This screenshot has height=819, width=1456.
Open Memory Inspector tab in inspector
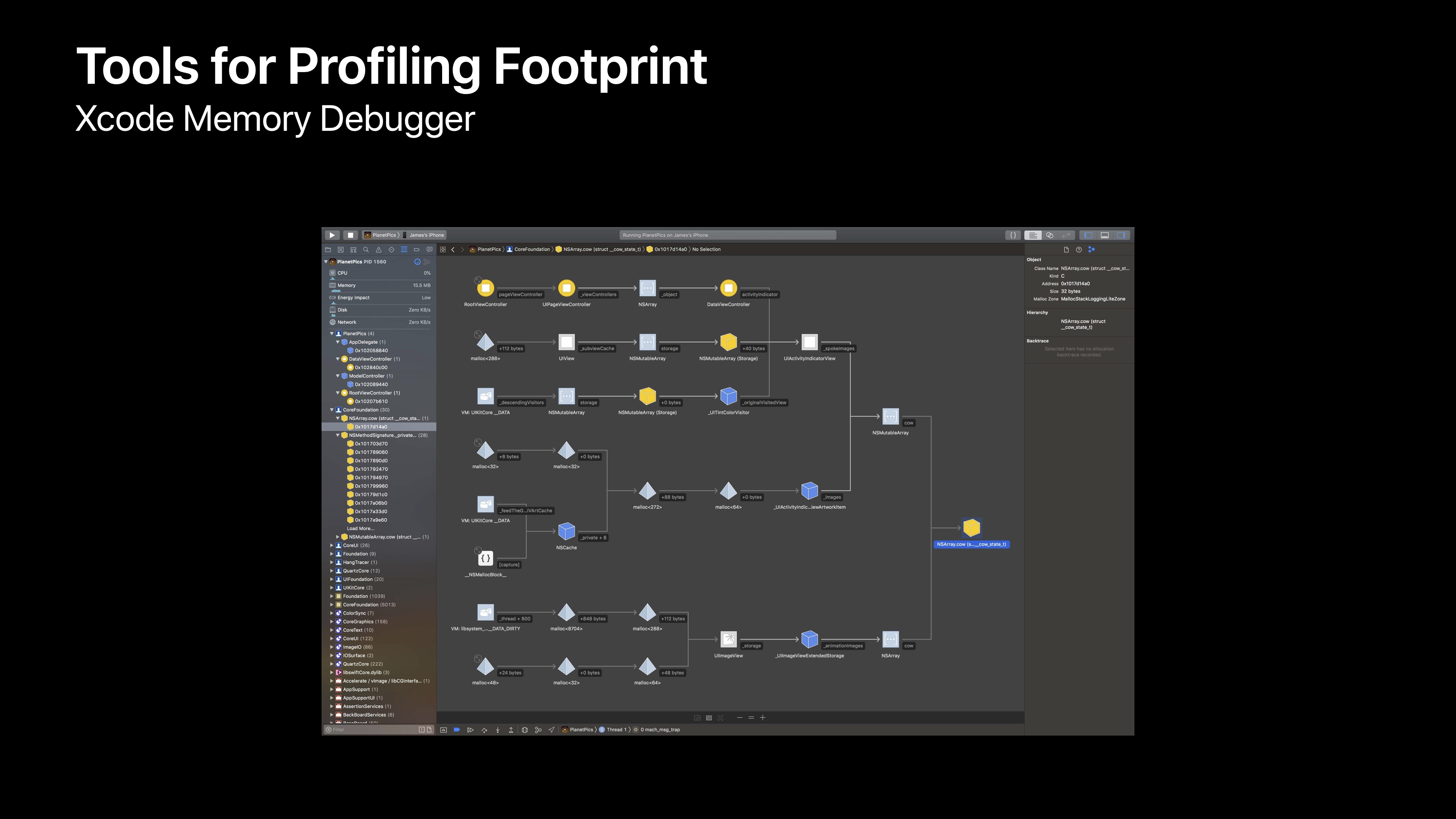[1092, 249]
